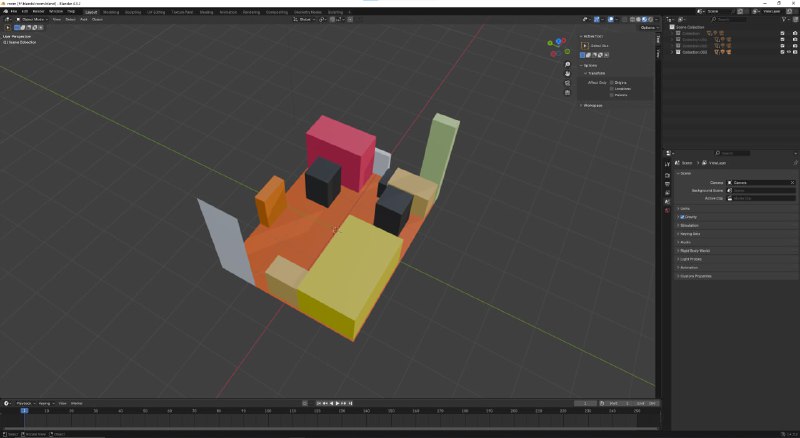The image size is (800, 438).
Task: Toggle viewport gizmos button
Action: point(596,19)
